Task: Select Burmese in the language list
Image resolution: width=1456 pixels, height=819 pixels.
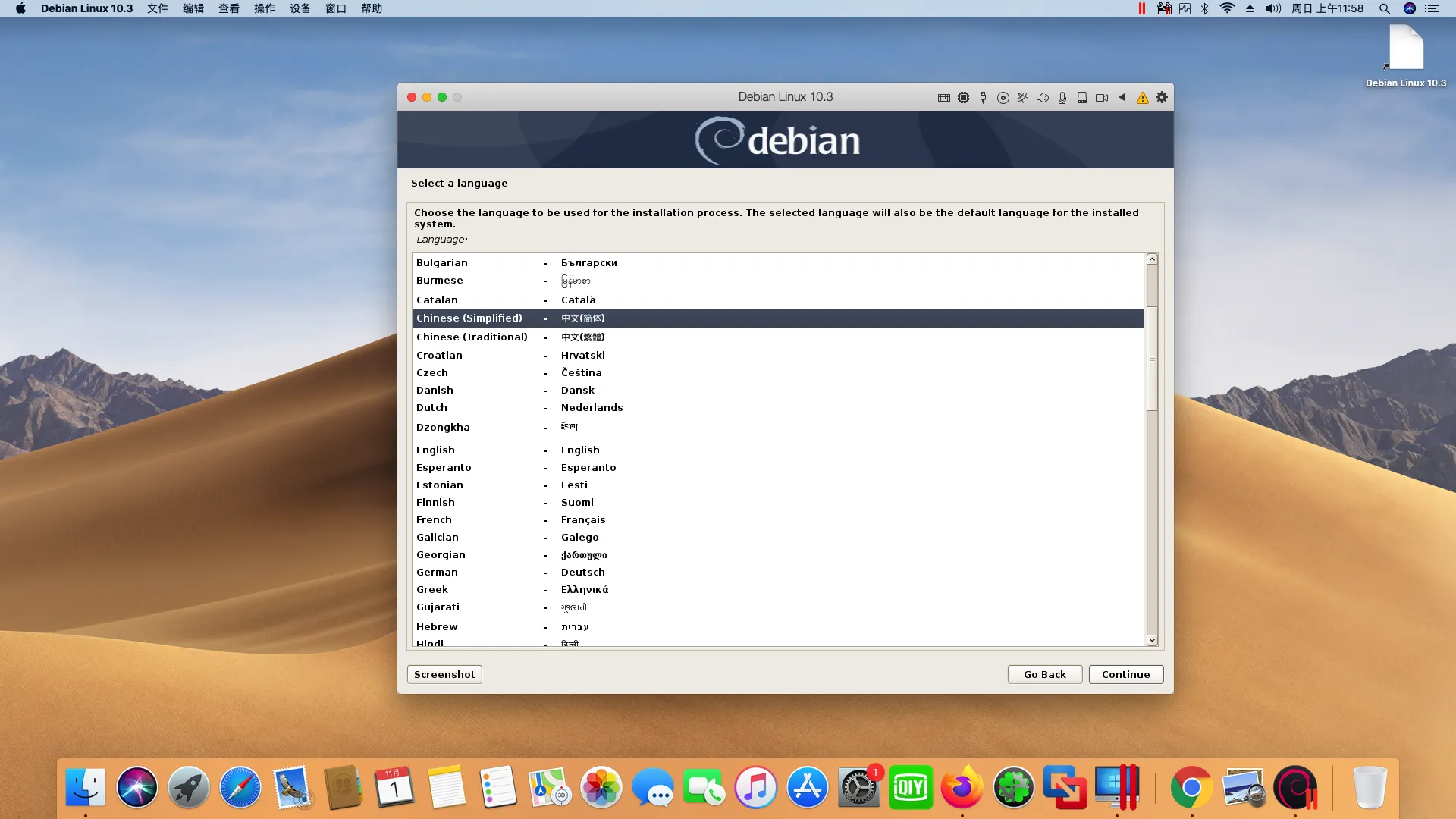Action: click(779, 281)
